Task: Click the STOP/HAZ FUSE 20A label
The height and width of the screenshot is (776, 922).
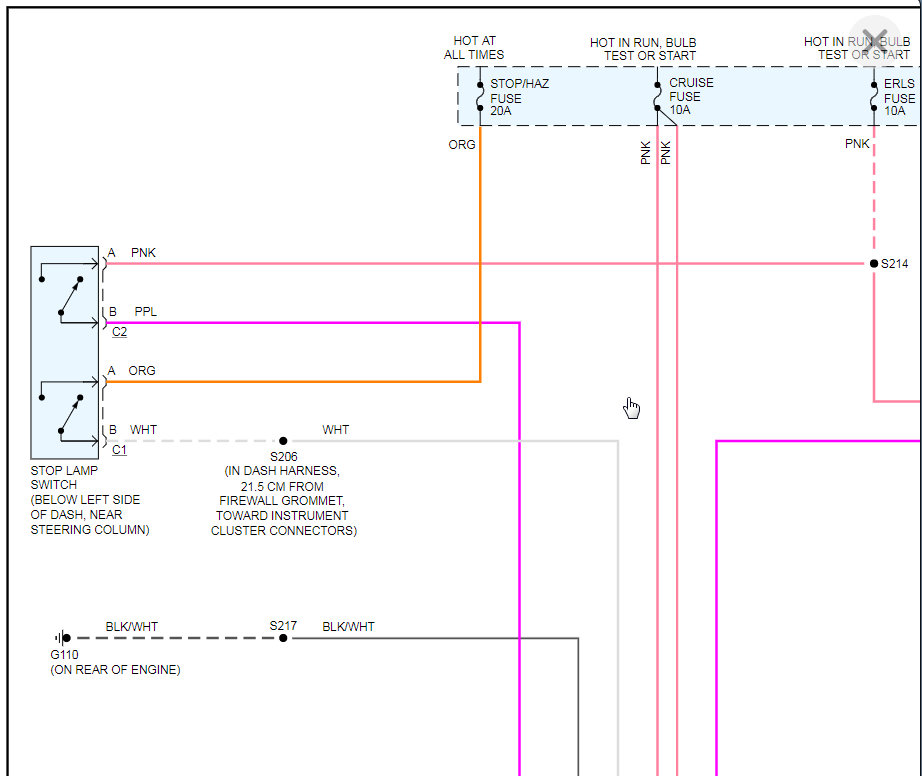Action: click(x=519, y=97)
